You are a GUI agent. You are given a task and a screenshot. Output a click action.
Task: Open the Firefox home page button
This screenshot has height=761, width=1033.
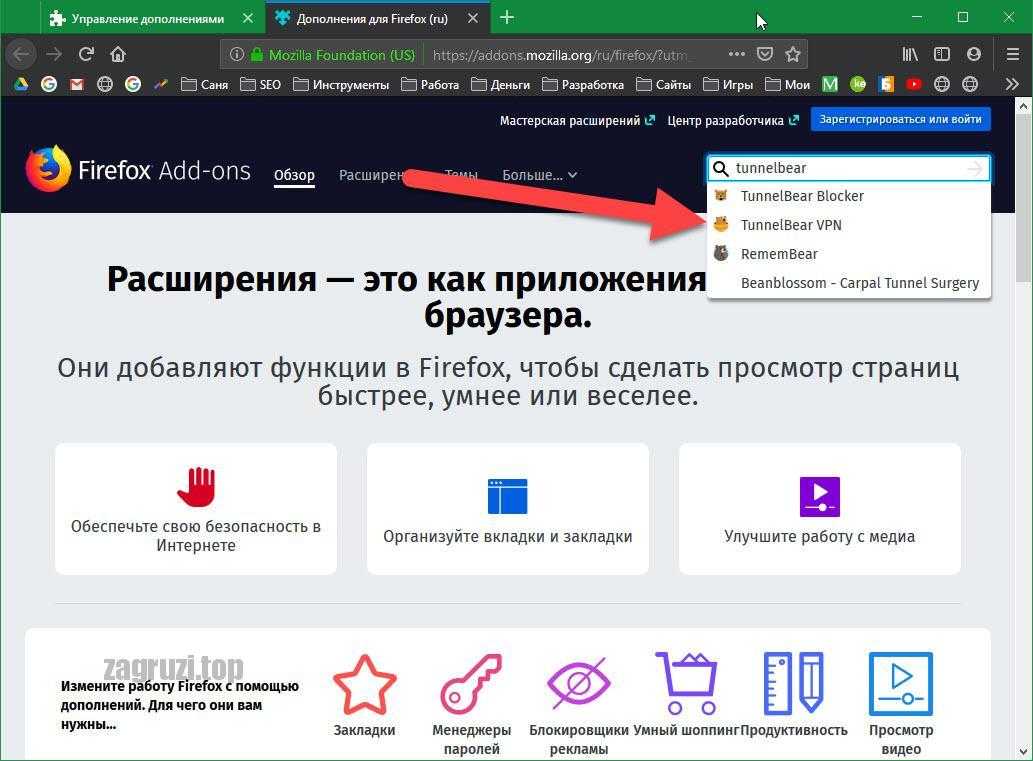point(118,54)
